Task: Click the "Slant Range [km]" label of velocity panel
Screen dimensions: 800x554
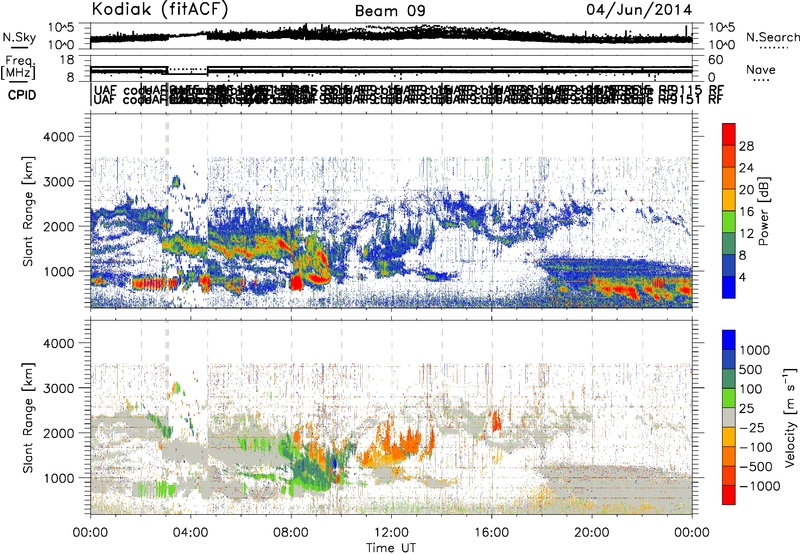Action: tap(28, 417)
